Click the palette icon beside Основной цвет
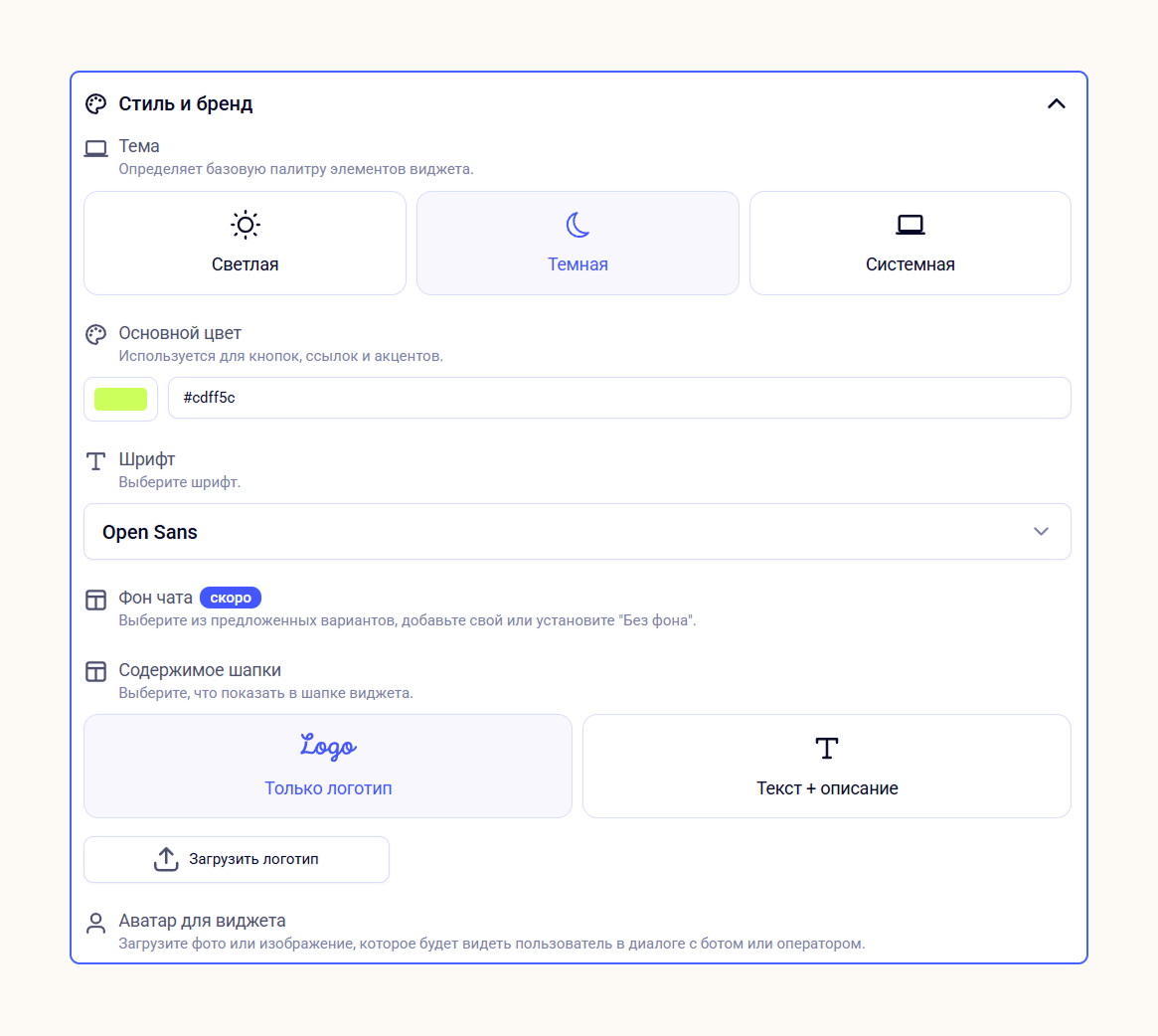The width and height of the screenshot is (1158, 1036). 96,335
